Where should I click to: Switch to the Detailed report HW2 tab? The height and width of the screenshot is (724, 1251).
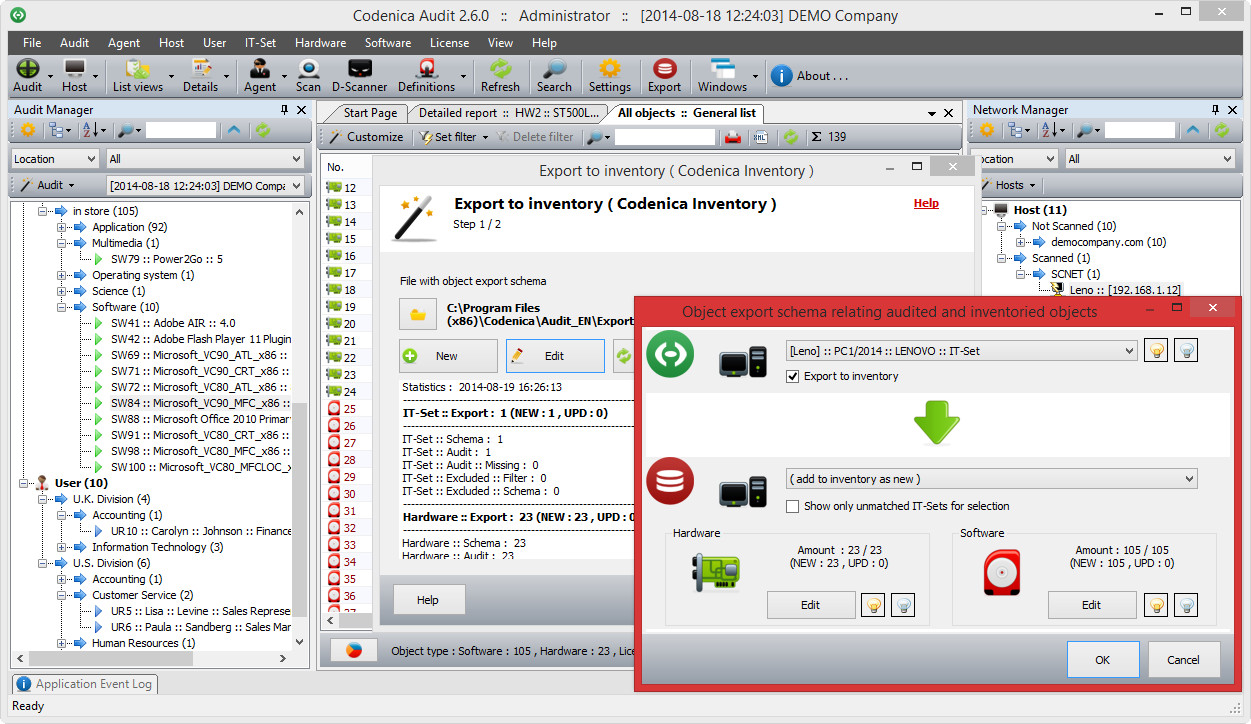[508, 113]
